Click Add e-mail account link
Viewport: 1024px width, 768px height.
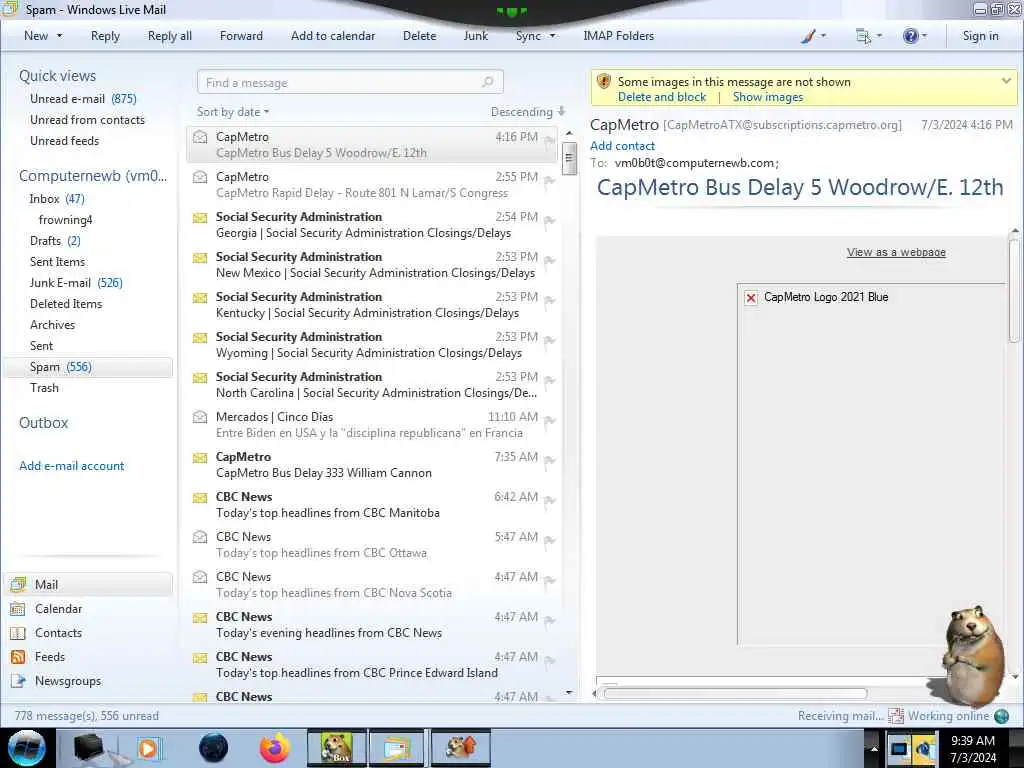(71, 466)
